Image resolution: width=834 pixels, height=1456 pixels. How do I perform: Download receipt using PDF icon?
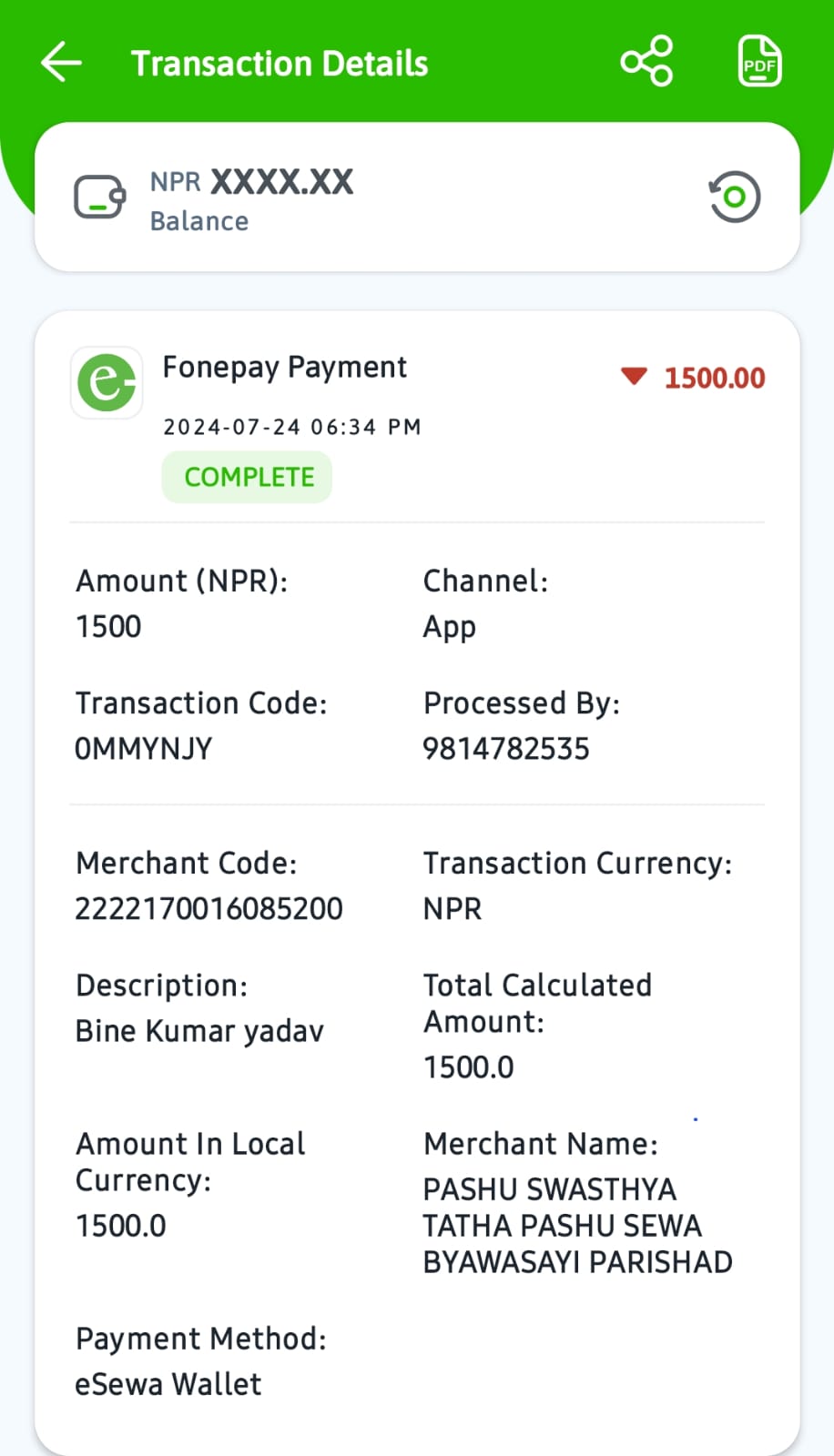pos(758,62)
